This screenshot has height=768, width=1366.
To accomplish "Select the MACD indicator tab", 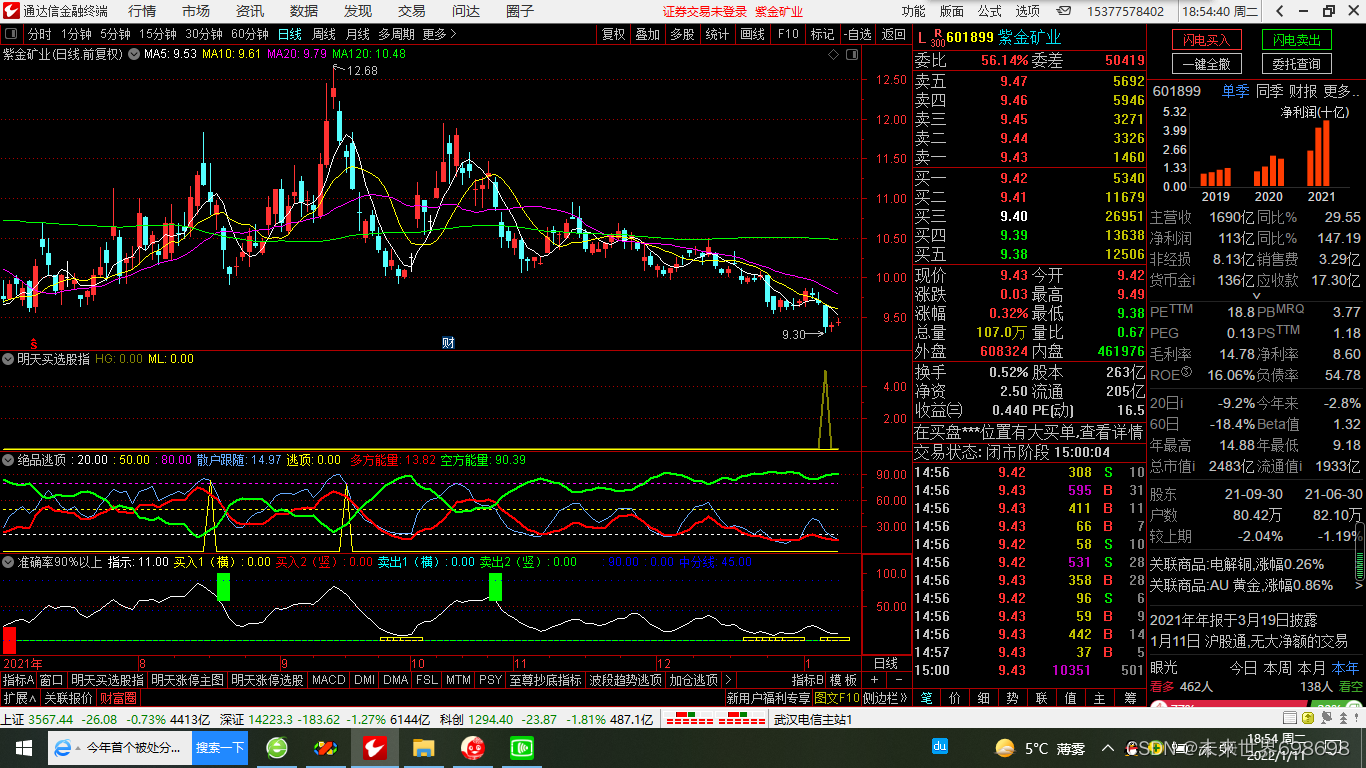I will point(328,680).
